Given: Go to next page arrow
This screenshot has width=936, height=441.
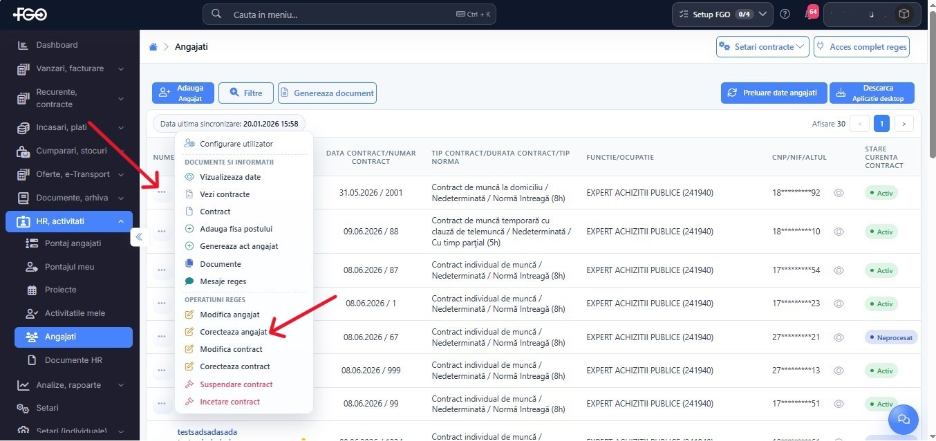Looking at the screenshot, I should [904, 124].
